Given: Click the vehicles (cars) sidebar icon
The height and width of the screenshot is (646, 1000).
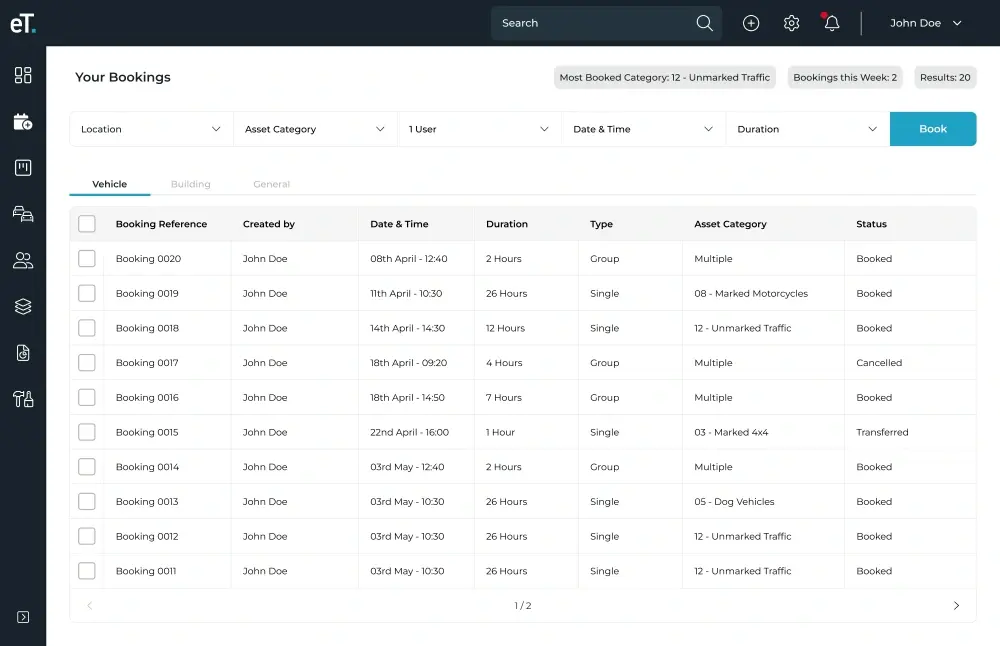Looking at the screenshot, I should 23,213.
